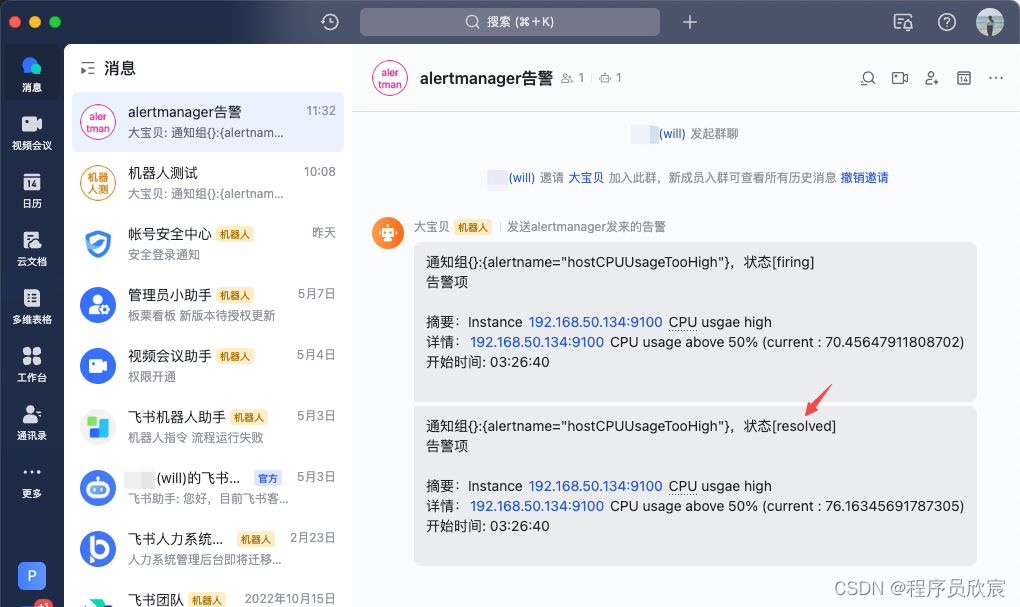The height and width of the screenshot is (607, 1020).
Task: Open the 大宝贝 bot avatar
Action: coord(388,233)
